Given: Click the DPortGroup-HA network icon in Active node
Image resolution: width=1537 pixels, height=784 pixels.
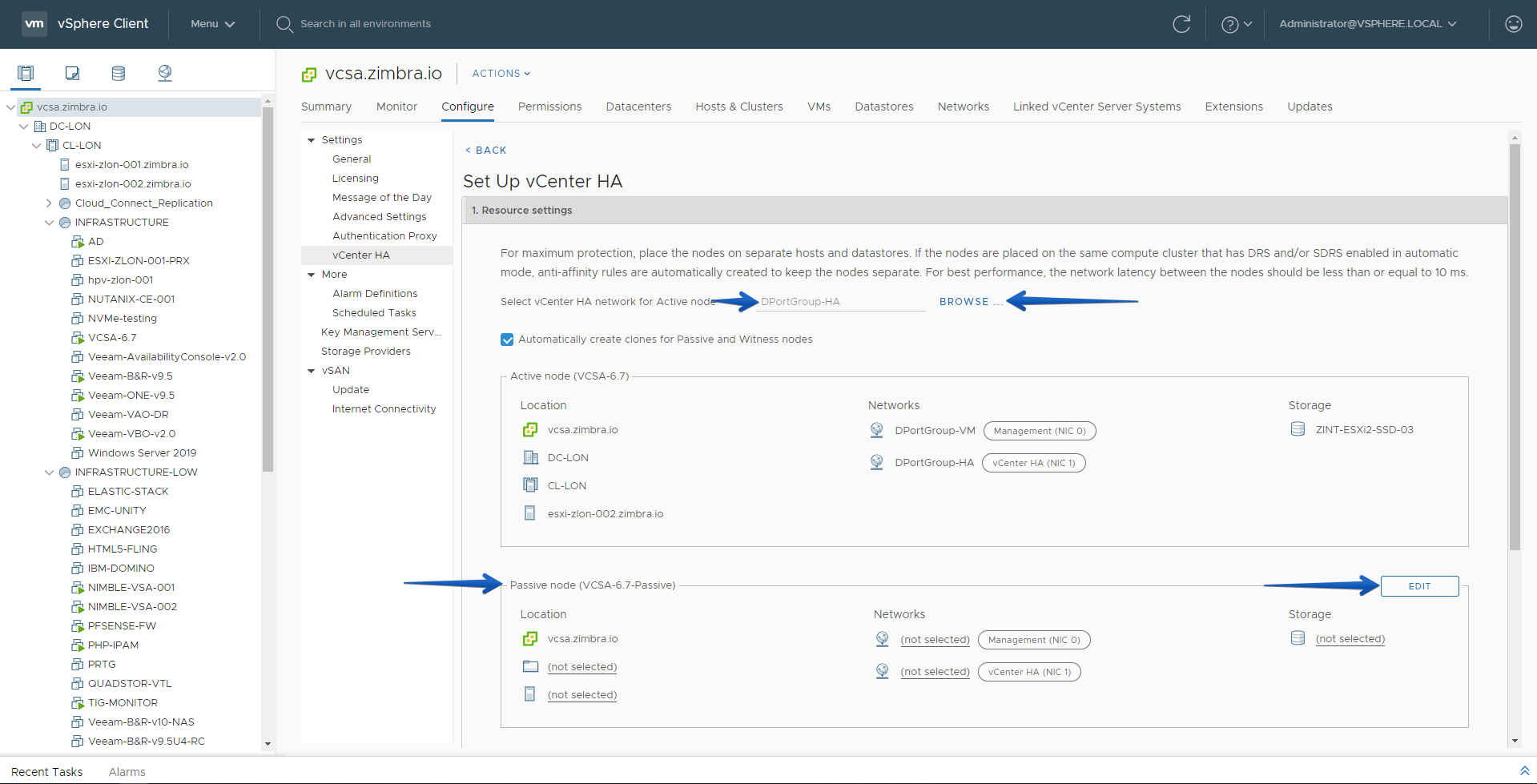Looking at the screenshot, I should coord(877,462).
